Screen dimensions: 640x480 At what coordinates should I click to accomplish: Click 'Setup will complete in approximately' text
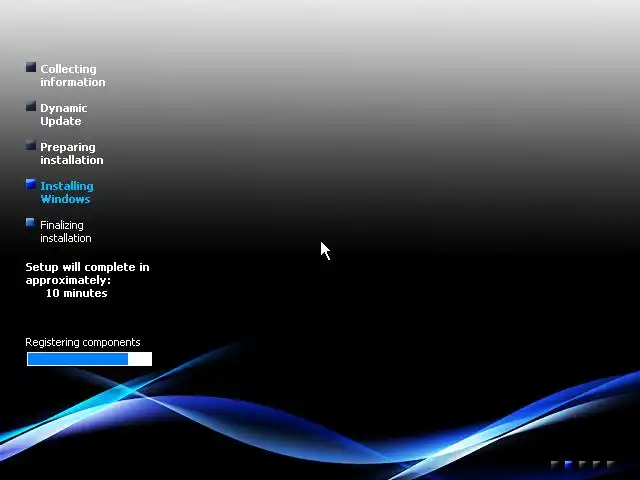[87, 273]
